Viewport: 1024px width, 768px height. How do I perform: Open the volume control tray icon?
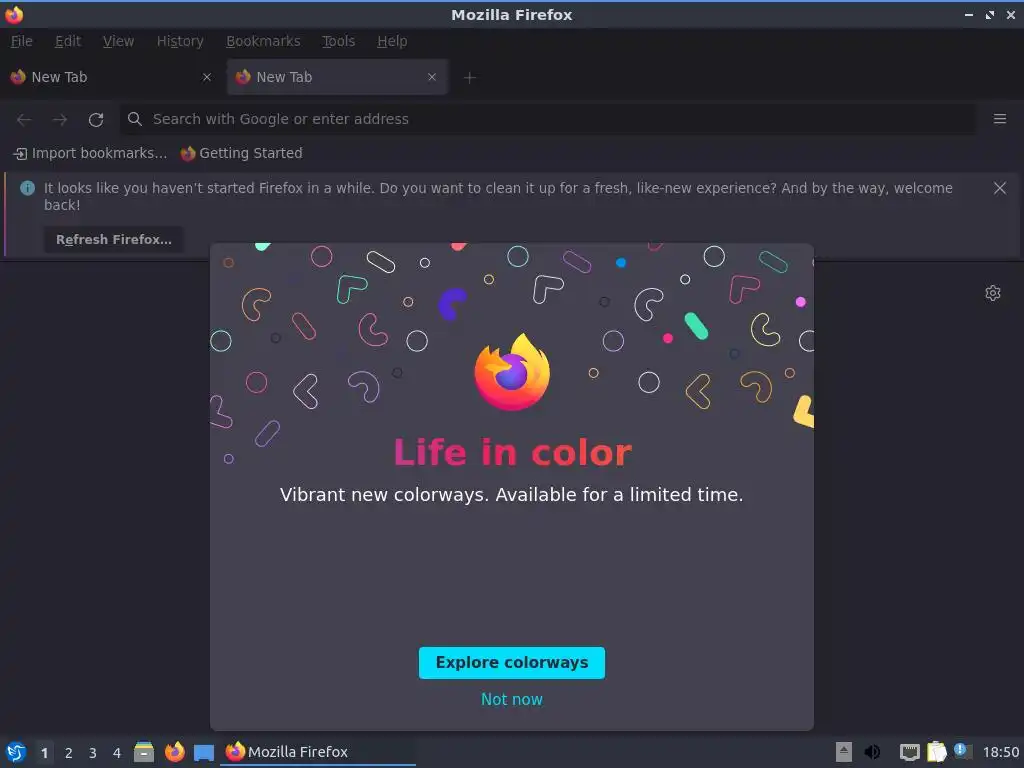coord(872,752)
